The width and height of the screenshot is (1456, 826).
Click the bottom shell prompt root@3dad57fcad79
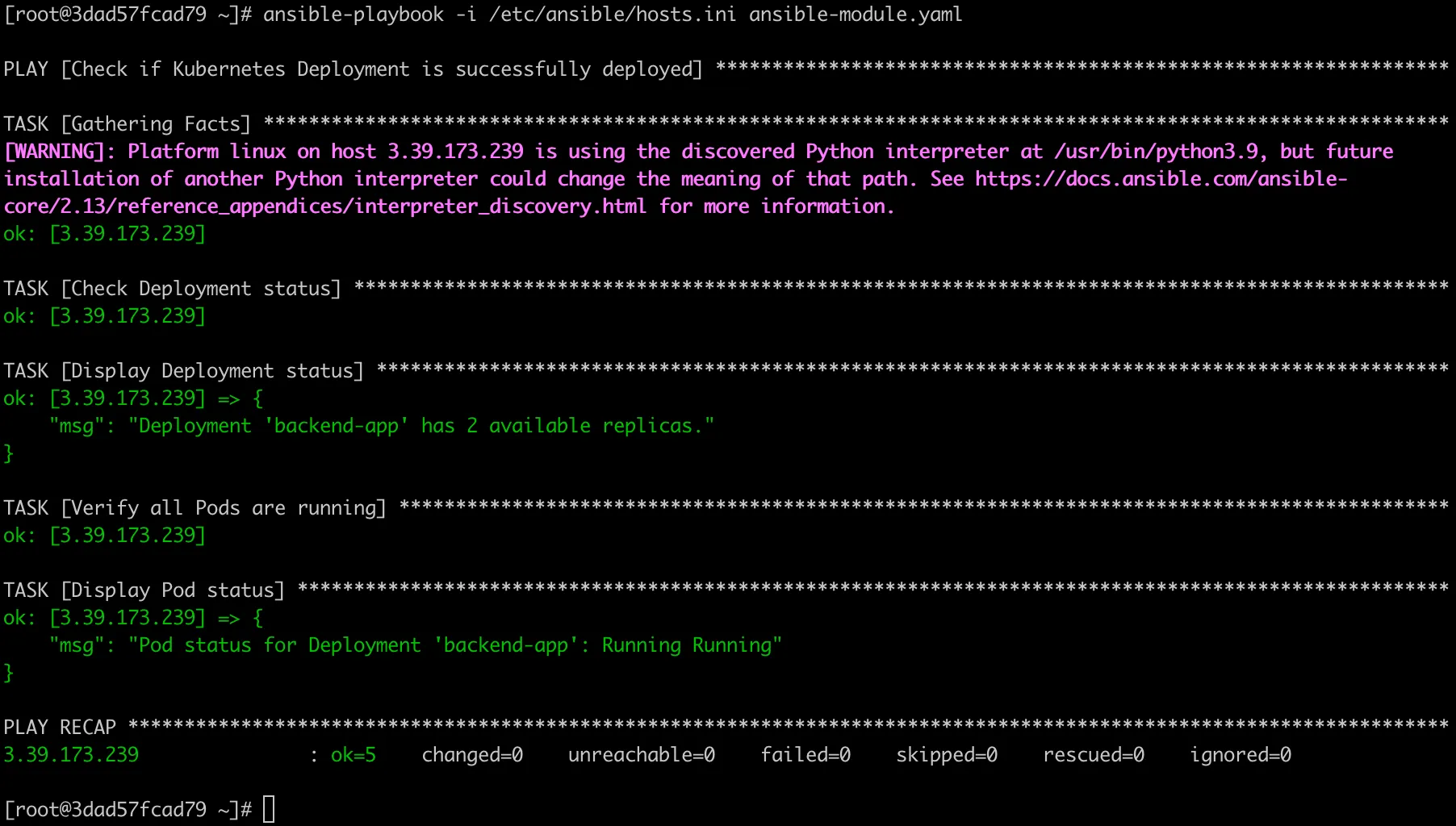[x=128, y=810]
